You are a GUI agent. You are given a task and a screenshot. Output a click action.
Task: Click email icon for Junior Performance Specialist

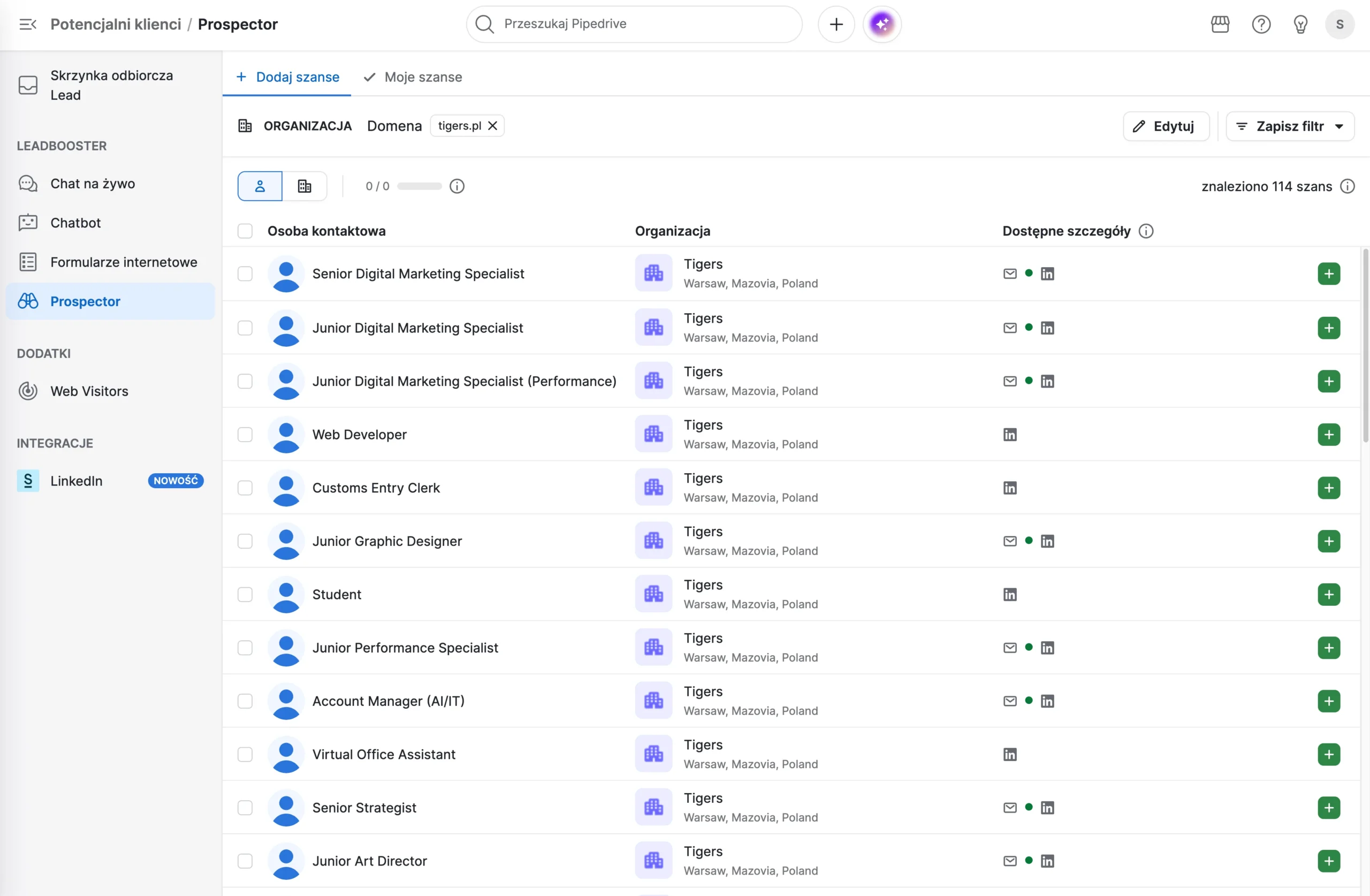tap(1010, 647)
